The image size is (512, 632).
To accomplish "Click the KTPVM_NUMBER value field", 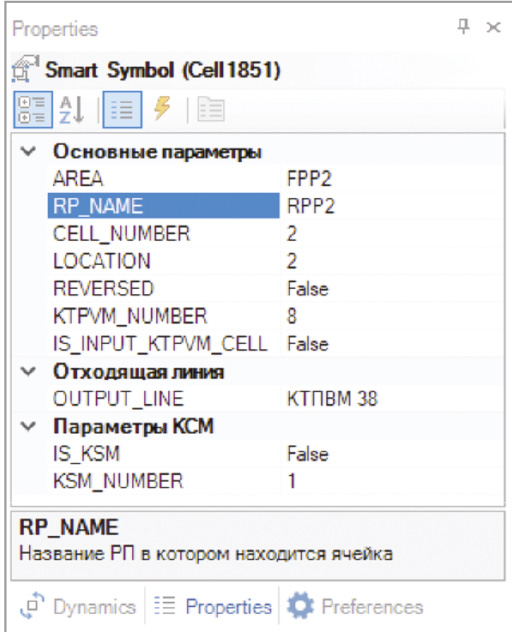I will (392, 316).
